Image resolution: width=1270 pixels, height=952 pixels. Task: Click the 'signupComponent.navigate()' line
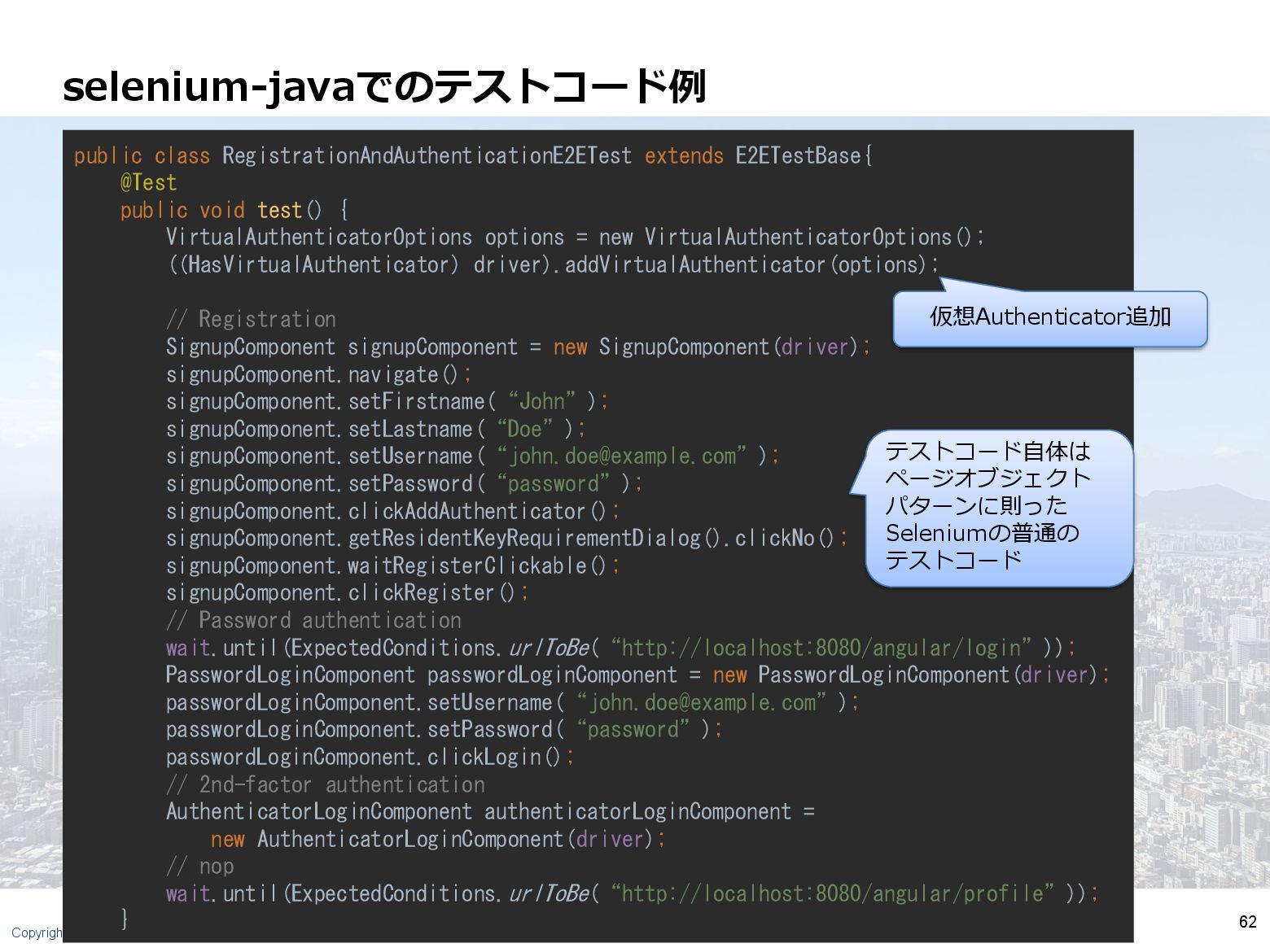318,374
